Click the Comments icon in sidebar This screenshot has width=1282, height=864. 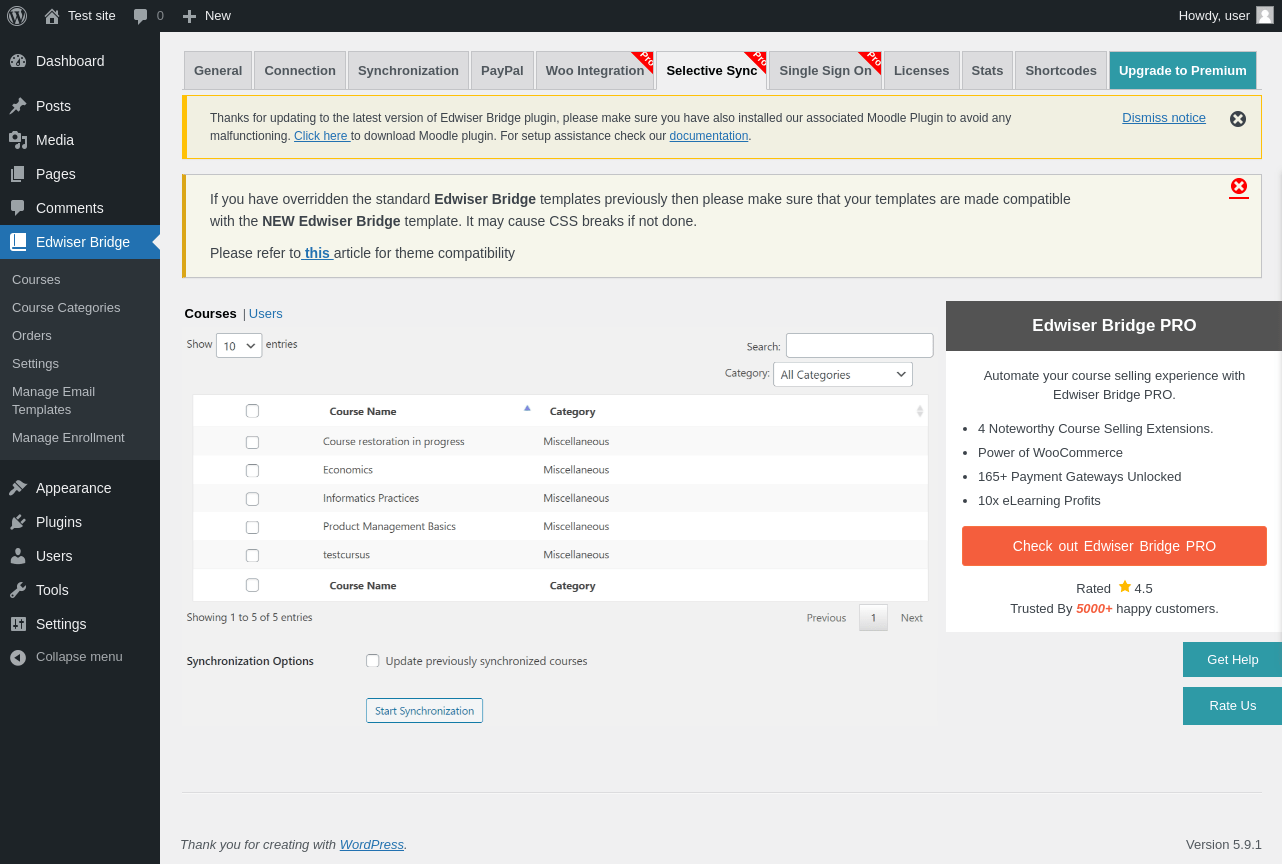coord(18,208)
